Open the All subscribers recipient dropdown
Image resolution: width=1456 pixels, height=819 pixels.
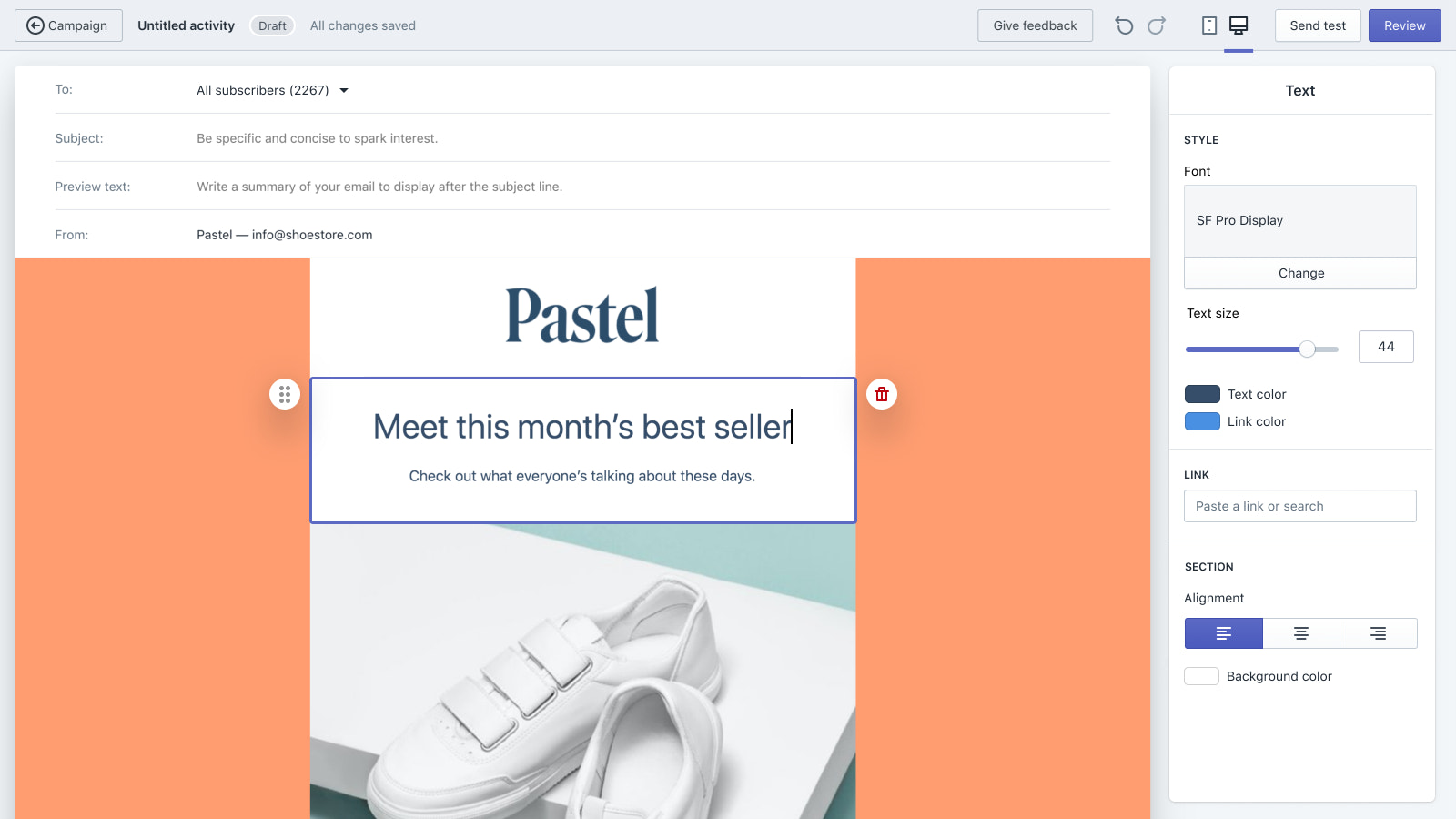coord(270,90)
